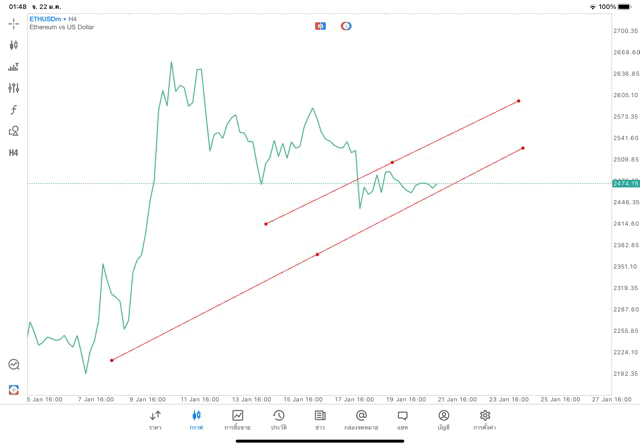Viewport: 640px width, 447px height.
Task: Switch to the การซื้อขาย trade tab
Action: (237, 419)
